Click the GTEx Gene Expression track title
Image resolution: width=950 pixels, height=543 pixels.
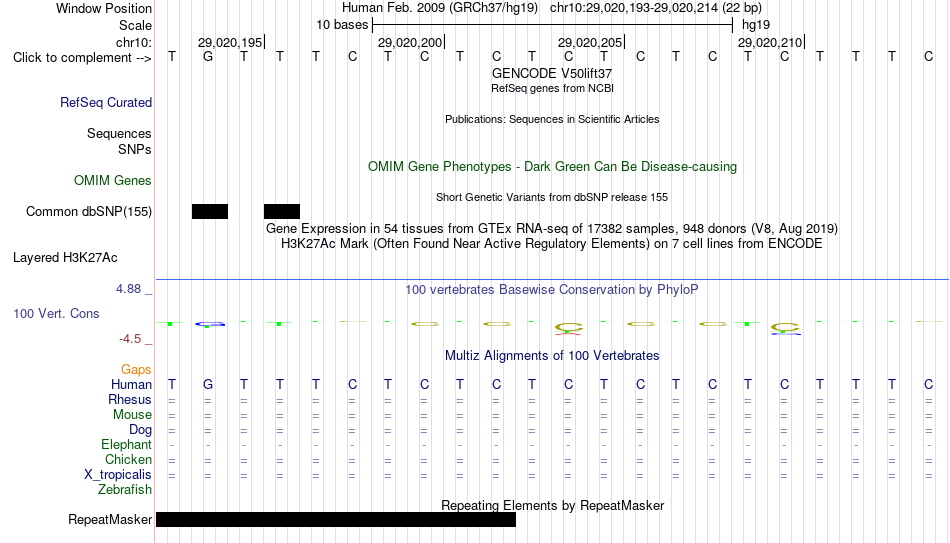point(552,228)
